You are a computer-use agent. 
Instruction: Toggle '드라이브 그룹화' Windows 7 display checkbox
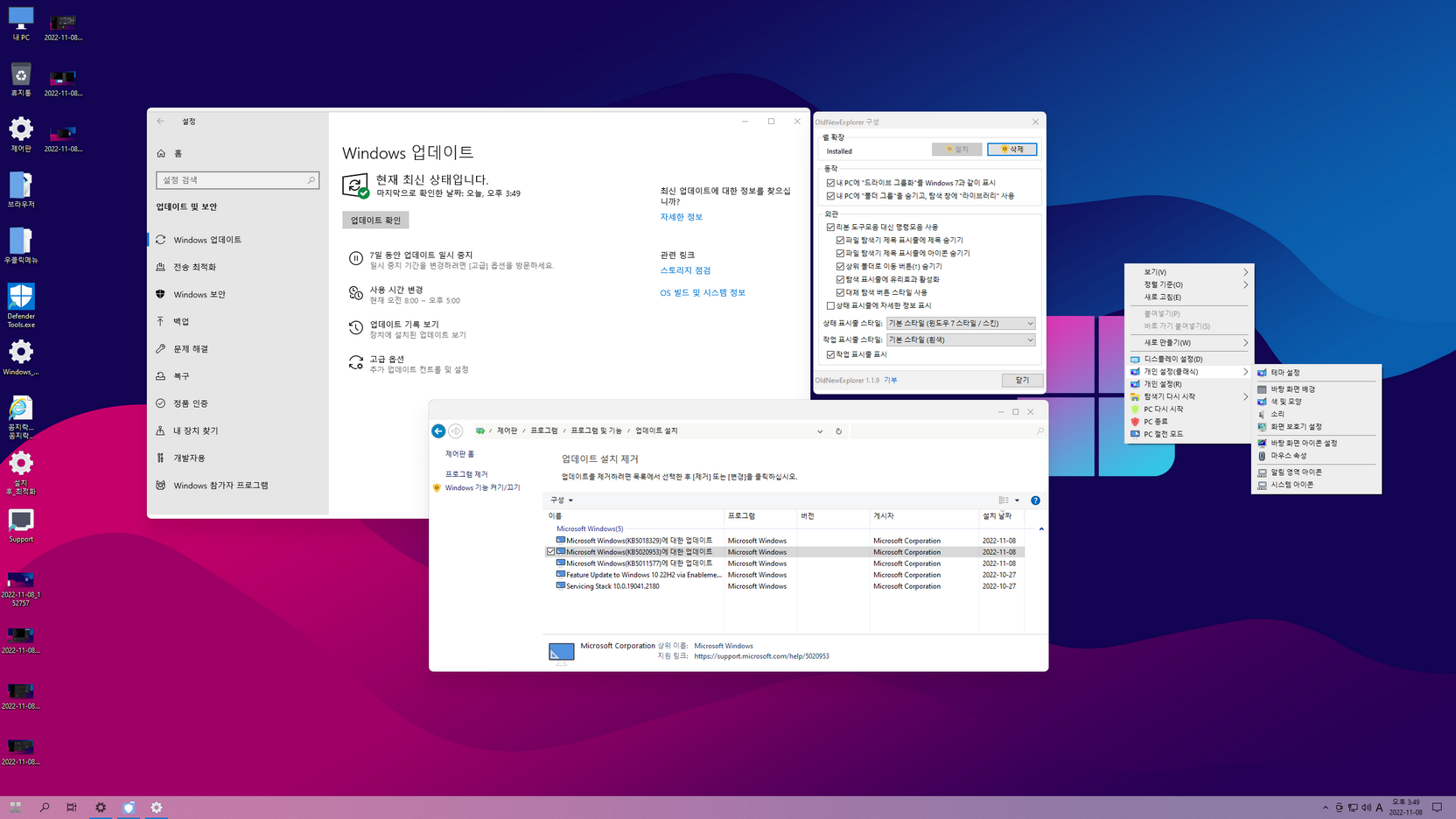pos(830,183)
